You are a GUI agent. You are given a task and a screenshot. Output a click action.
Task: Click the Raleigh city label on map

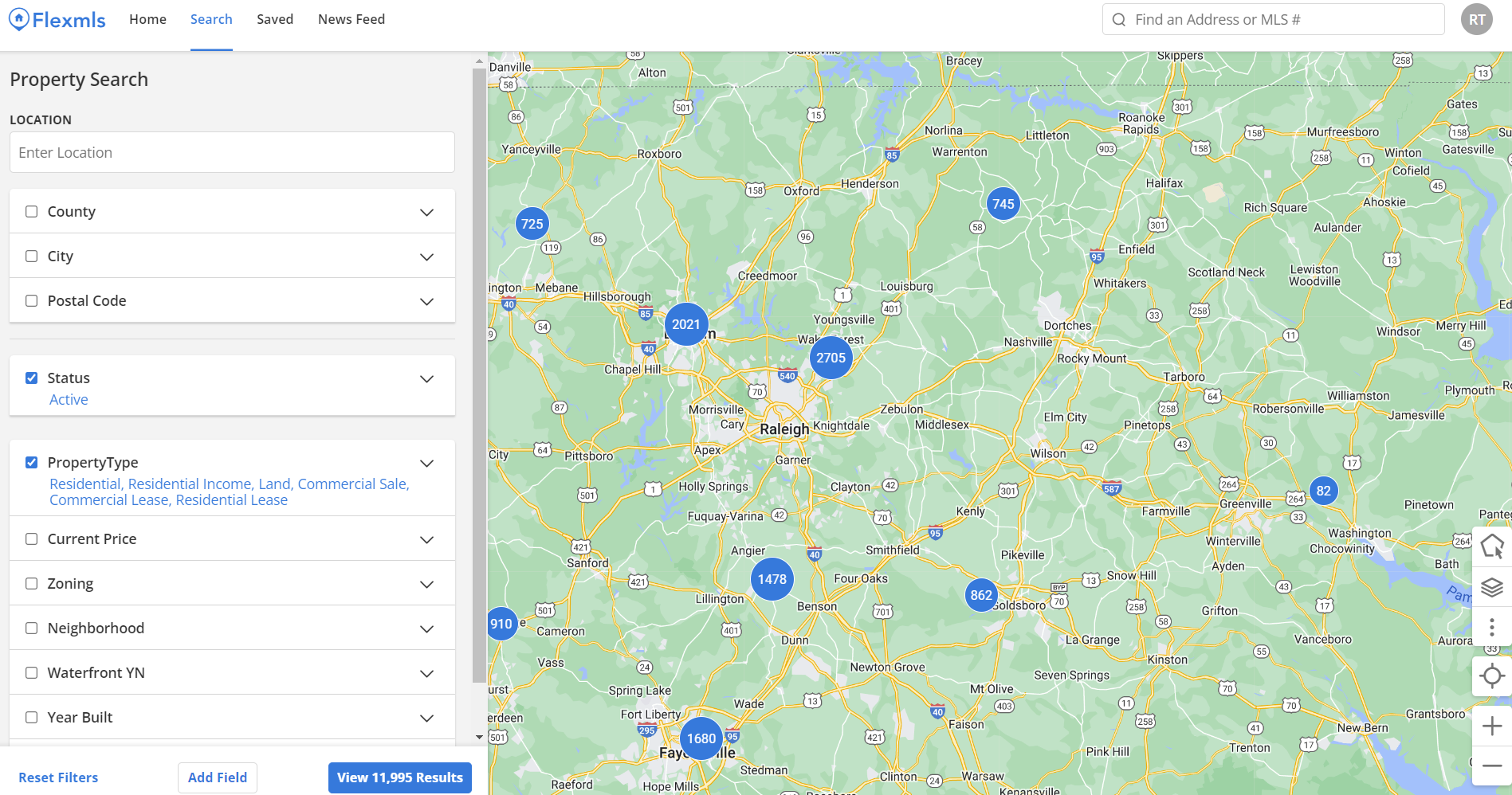[784, 429]
